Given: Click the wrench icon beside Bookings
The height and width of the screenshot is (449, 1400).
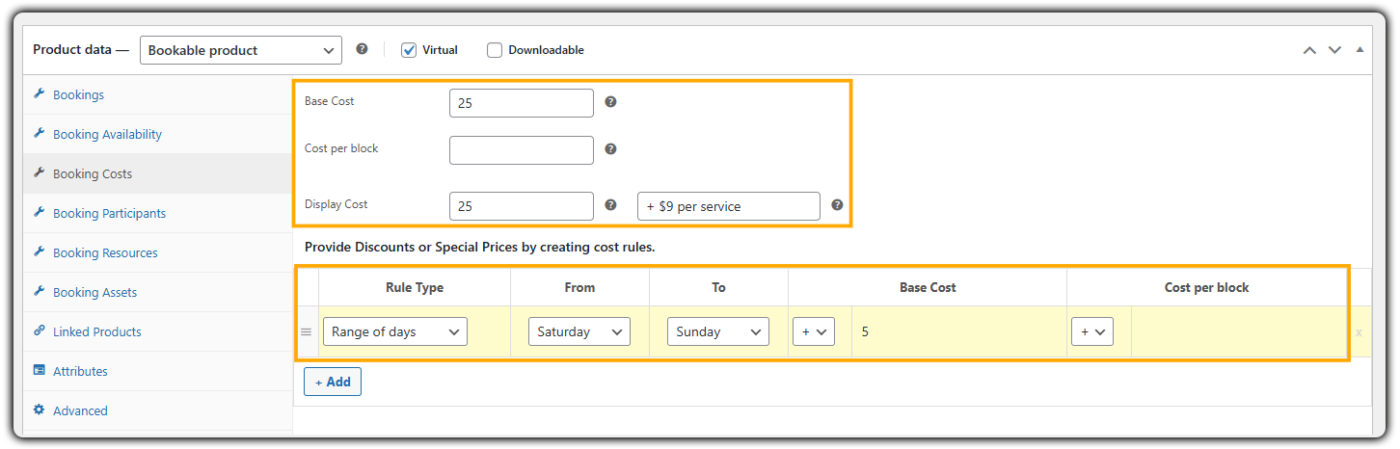Looking at the screenshot, I should click(x=39, y=94).
